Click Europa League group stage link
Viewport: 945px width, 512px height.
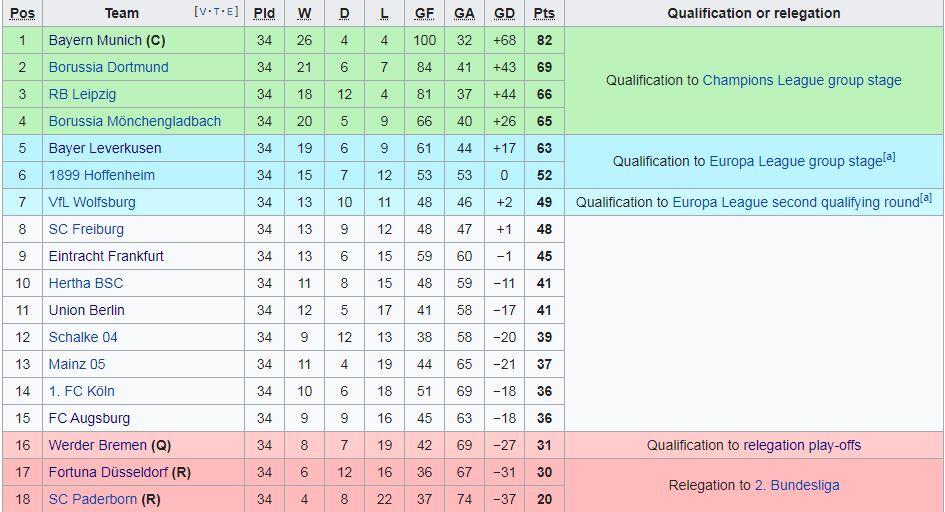796,161
